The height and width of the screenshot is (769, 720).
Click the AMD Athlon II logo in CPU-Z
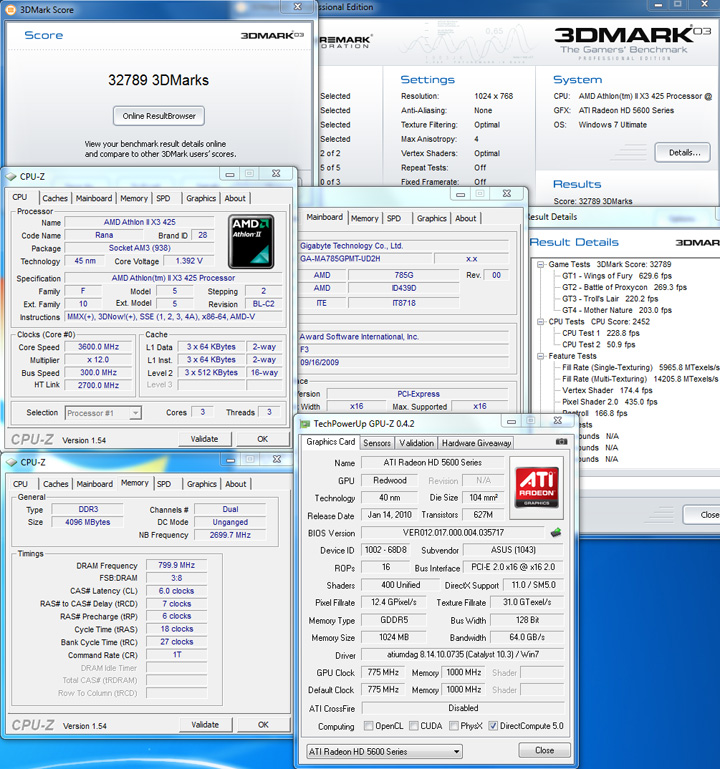point(251,242)
